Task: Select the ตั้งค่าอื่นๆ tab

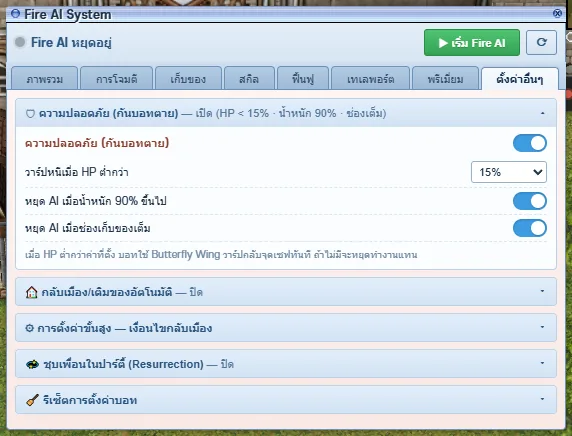Action: tap(520, 78)
